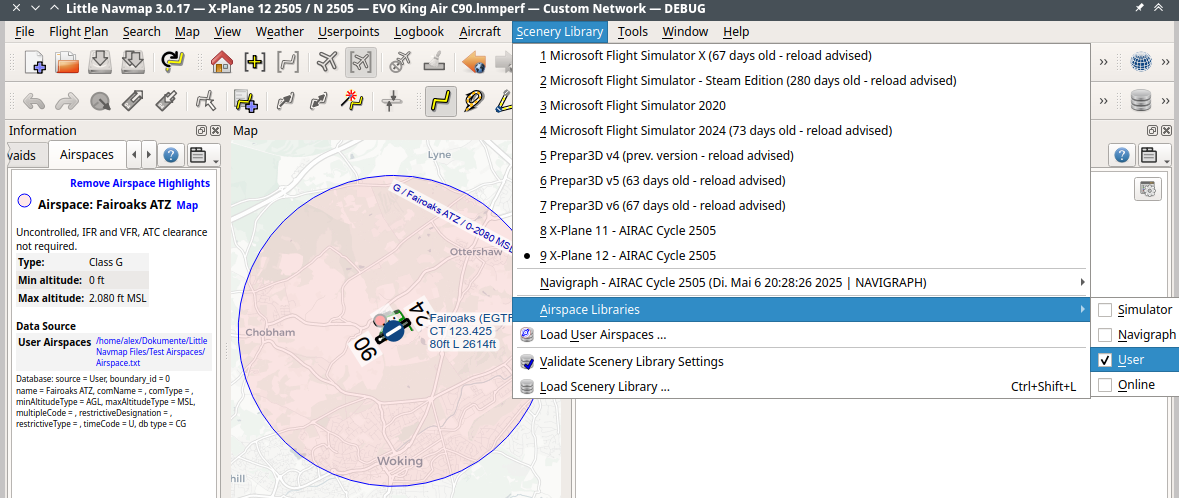Select Prepar3D v5 scenery library
This screenshot has height=498, width=1179.
[800, 181]
